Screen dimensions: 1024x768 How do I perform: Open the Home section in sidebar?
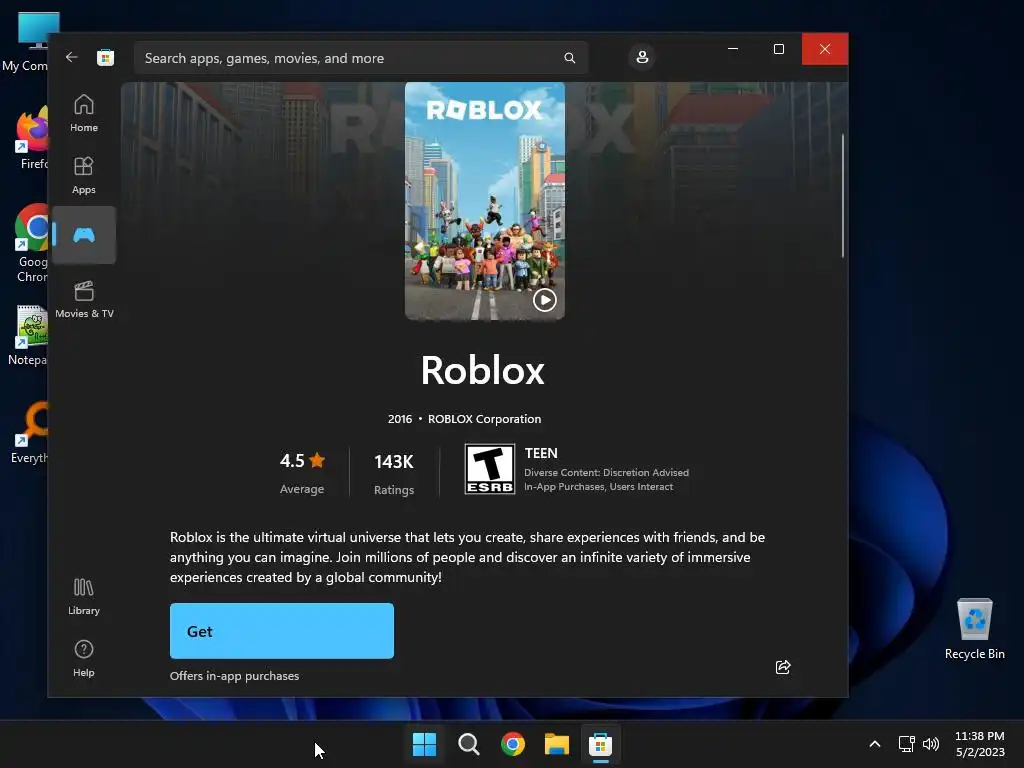pos(84,114)
